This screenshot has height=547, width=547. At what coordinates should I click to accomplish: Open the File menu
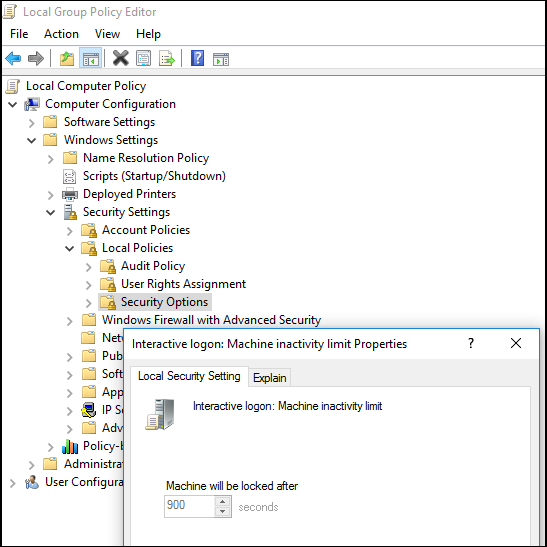click(x=19, y=34)
